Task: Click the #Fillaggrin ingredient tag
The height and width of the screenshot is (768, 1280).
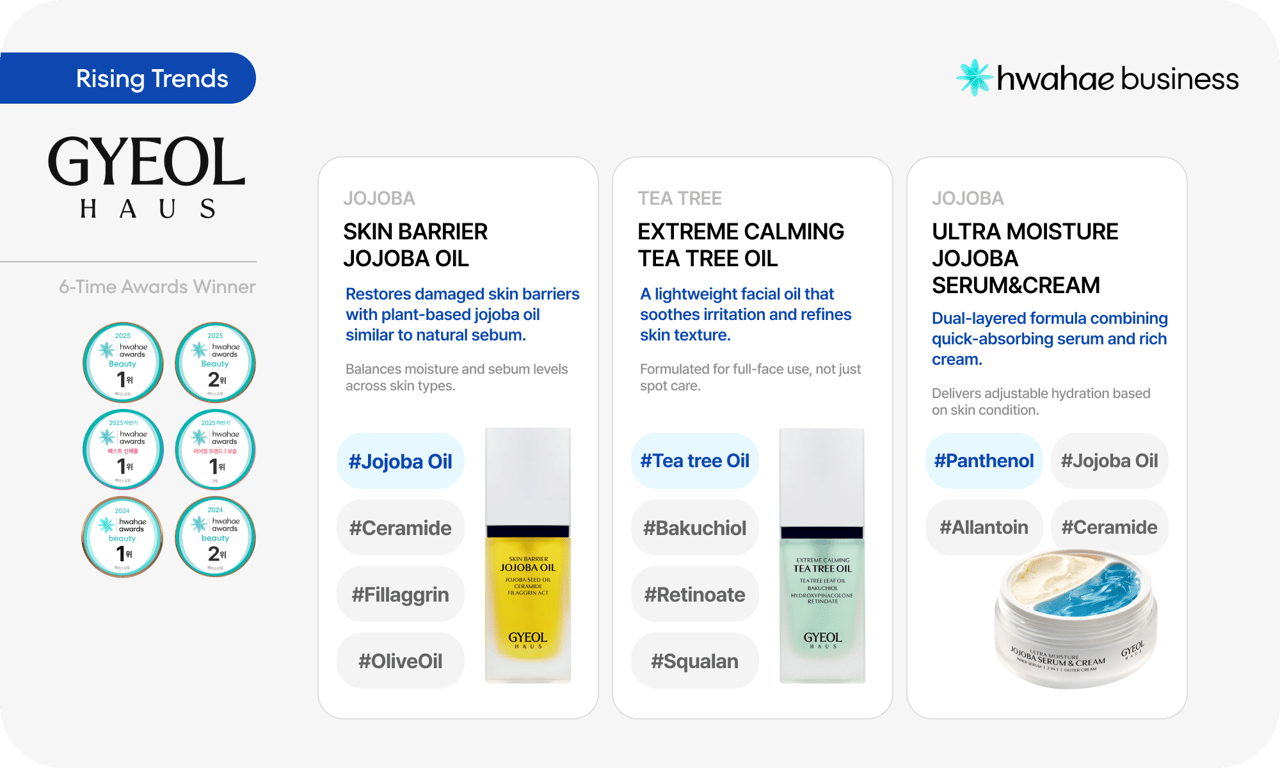Action: point(400,594)
